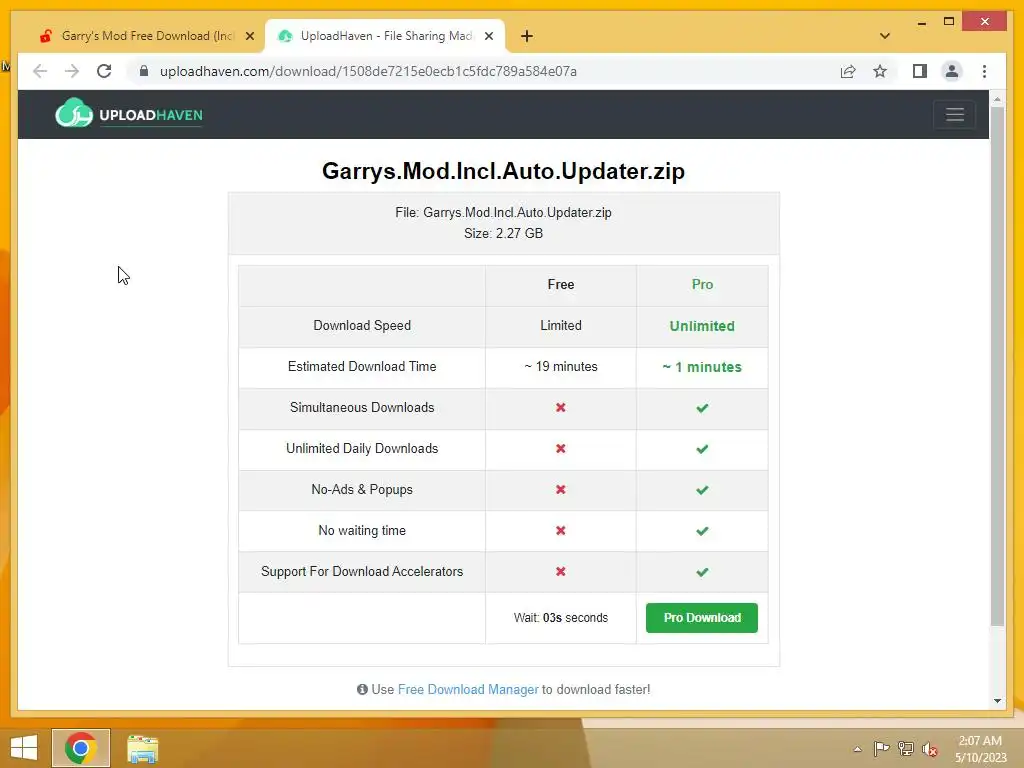Screen dimensions: 1024x768
Task: Click the red X in Unlimited Daily Downloads row
Action: tap(560, 449)
